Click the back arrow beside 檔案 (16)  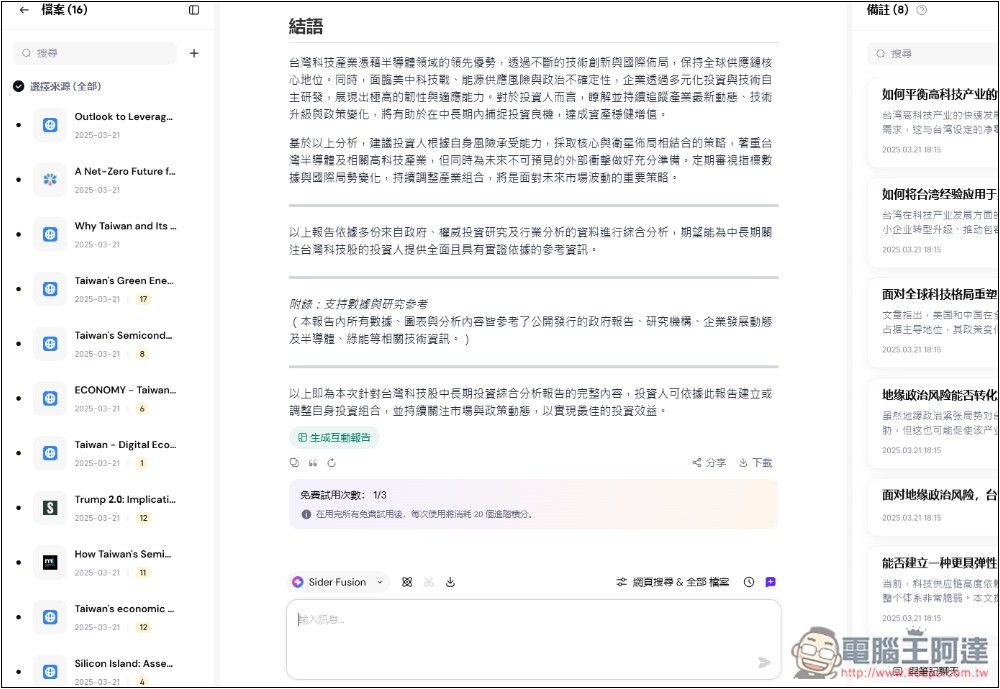(x=24, y=10)
